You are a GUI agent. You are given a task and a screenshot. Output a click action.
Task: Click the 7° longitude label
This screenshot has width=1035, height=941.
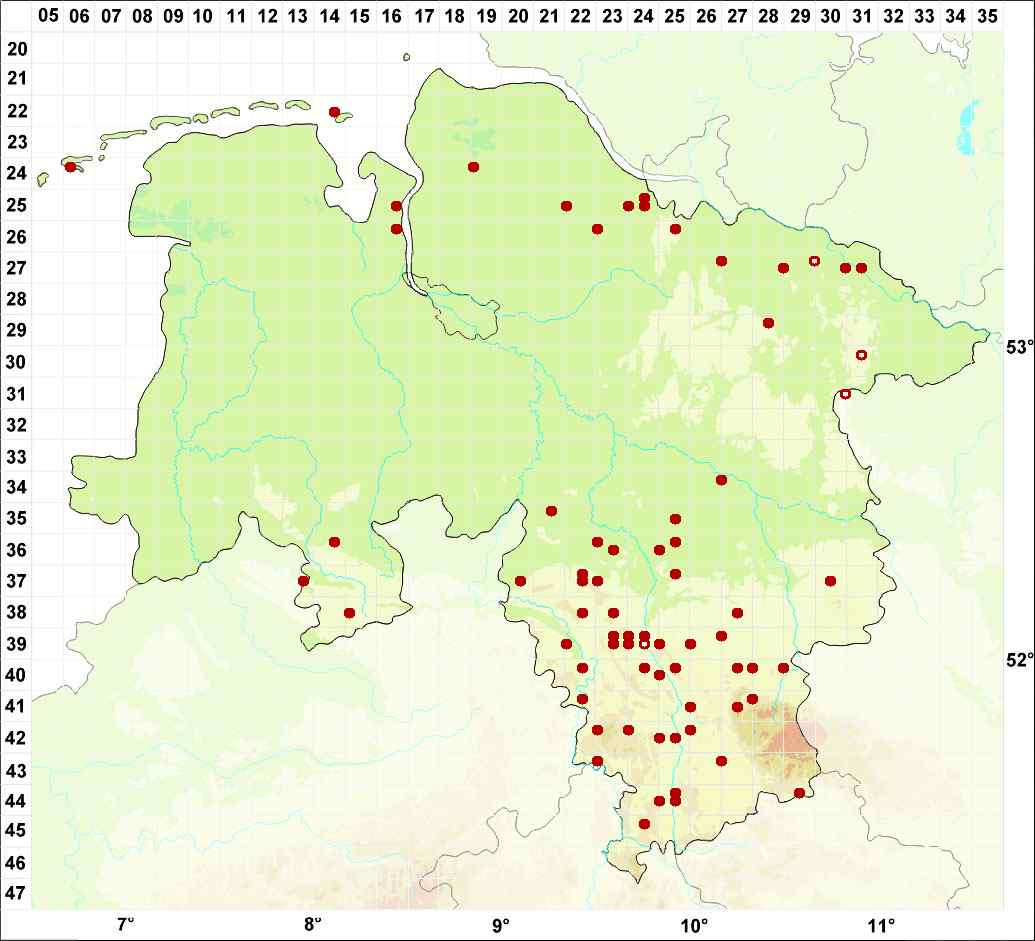[x=125, y=923]
